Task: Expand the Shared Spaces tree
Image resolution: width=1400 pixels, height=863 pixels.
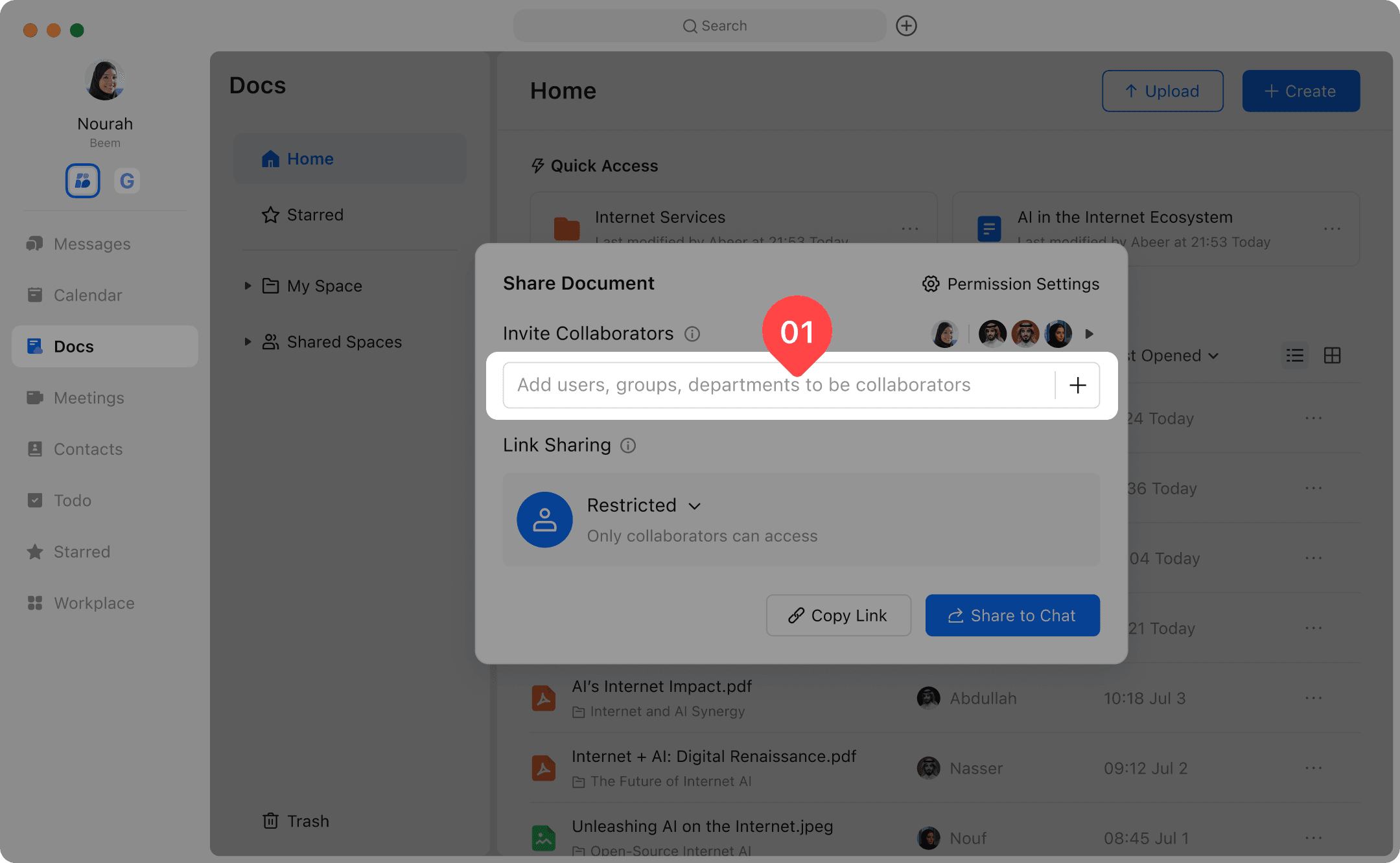Action: pos(248,341)
